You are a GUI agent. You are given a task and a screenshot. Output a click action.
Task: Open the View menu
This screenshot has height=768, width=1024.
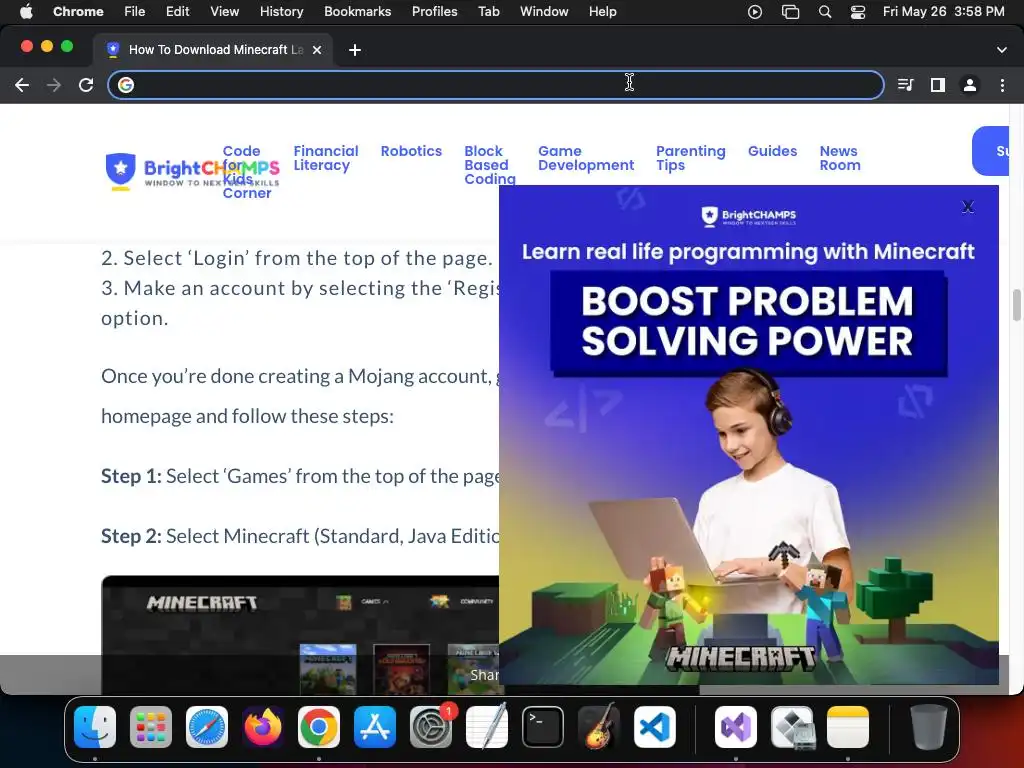point(225,12)
